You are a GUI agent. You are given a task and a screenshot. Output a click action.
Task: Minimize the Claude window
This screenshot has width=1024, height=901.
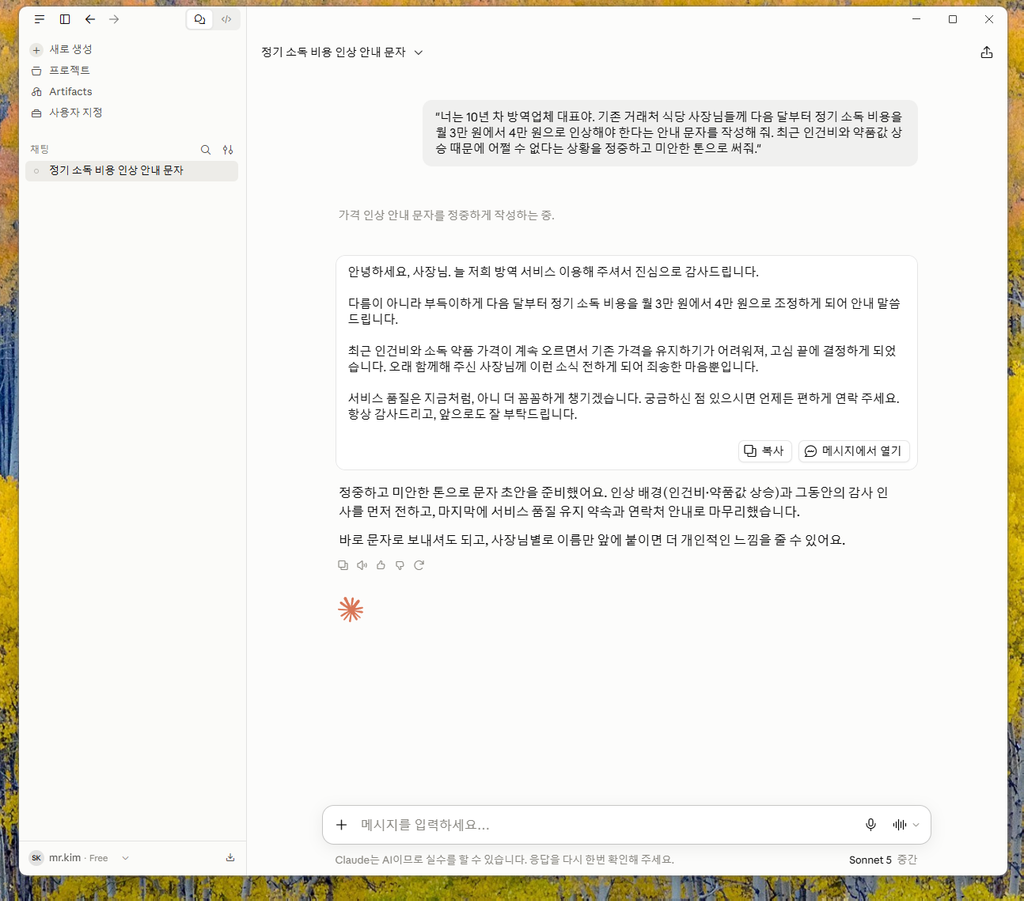pos(916,20)
